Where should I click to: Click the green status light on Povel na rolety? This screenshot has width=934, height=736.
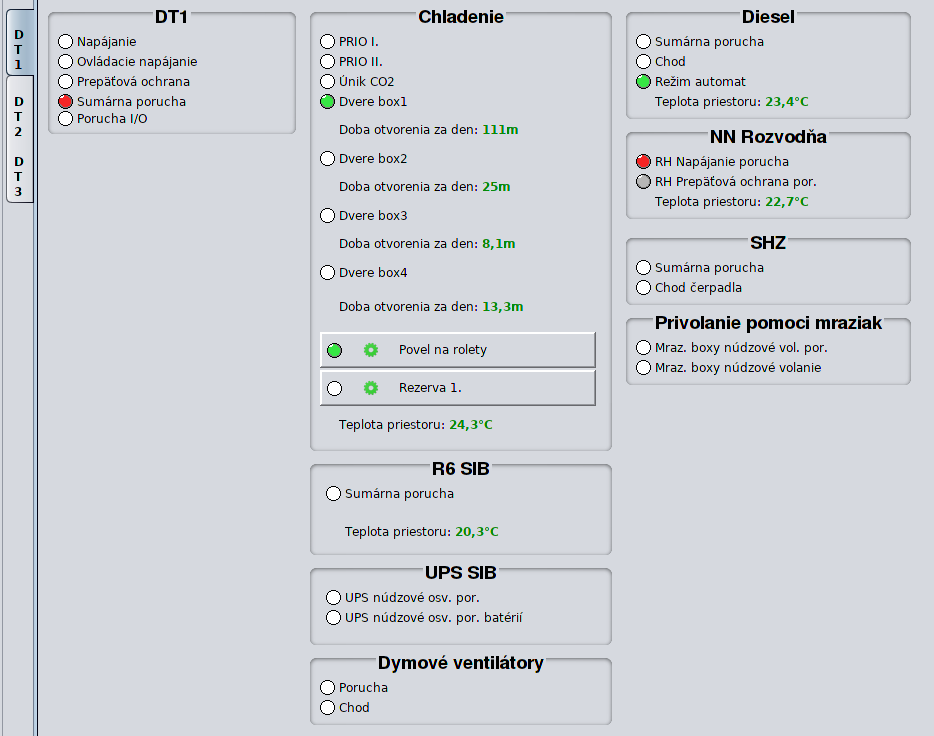point(335,350)
